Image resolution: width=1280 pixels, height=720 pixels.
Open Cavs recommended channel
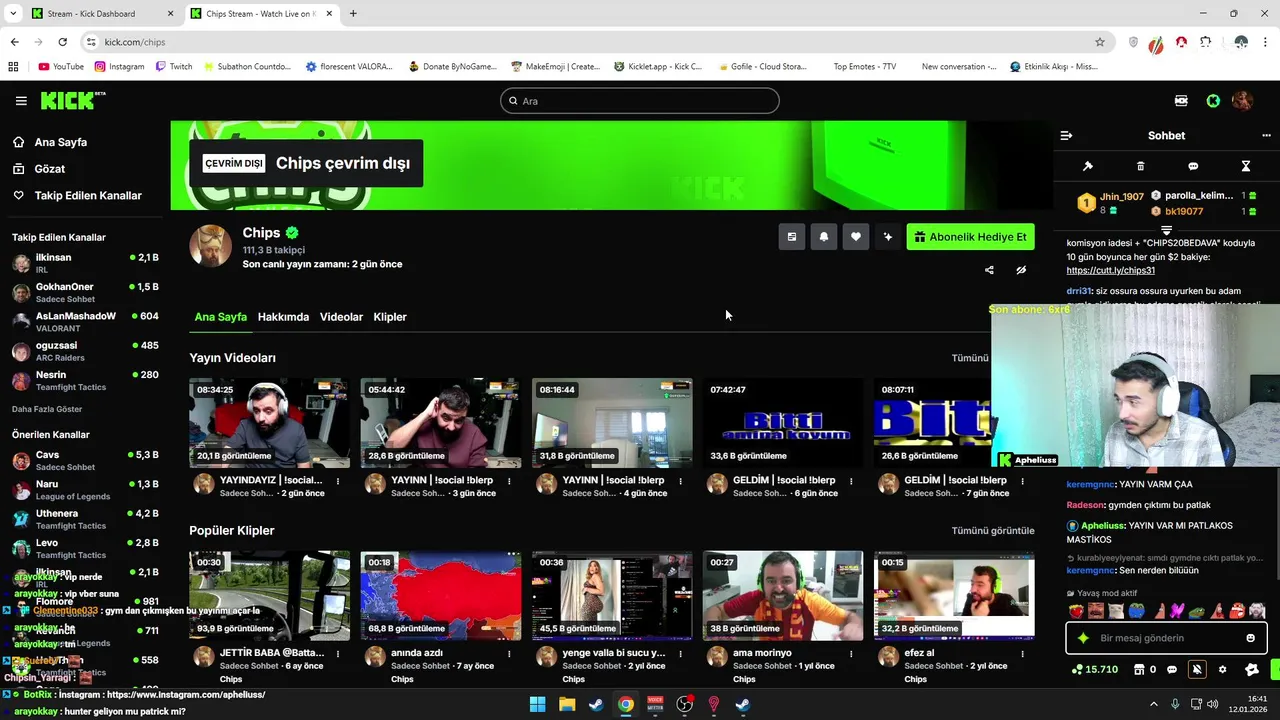tap(85, 460)
